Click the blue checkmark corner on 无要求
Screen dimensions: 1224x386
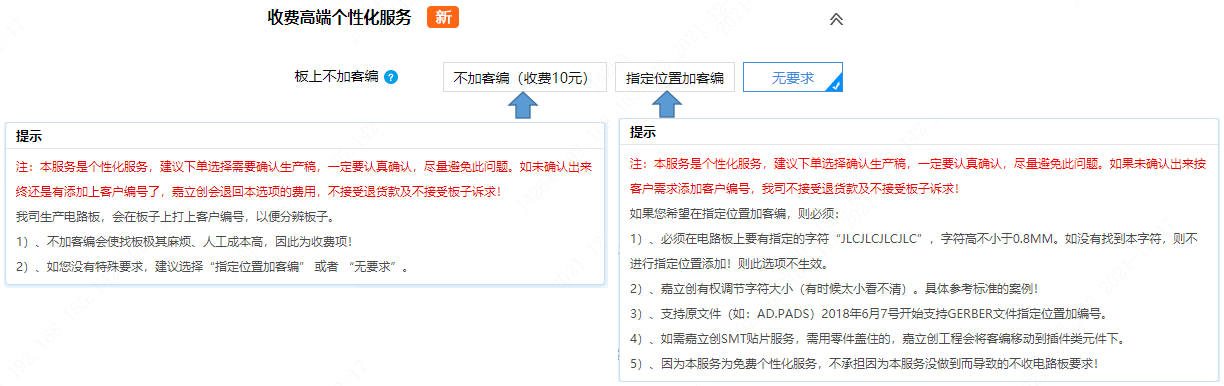[834, 85]
